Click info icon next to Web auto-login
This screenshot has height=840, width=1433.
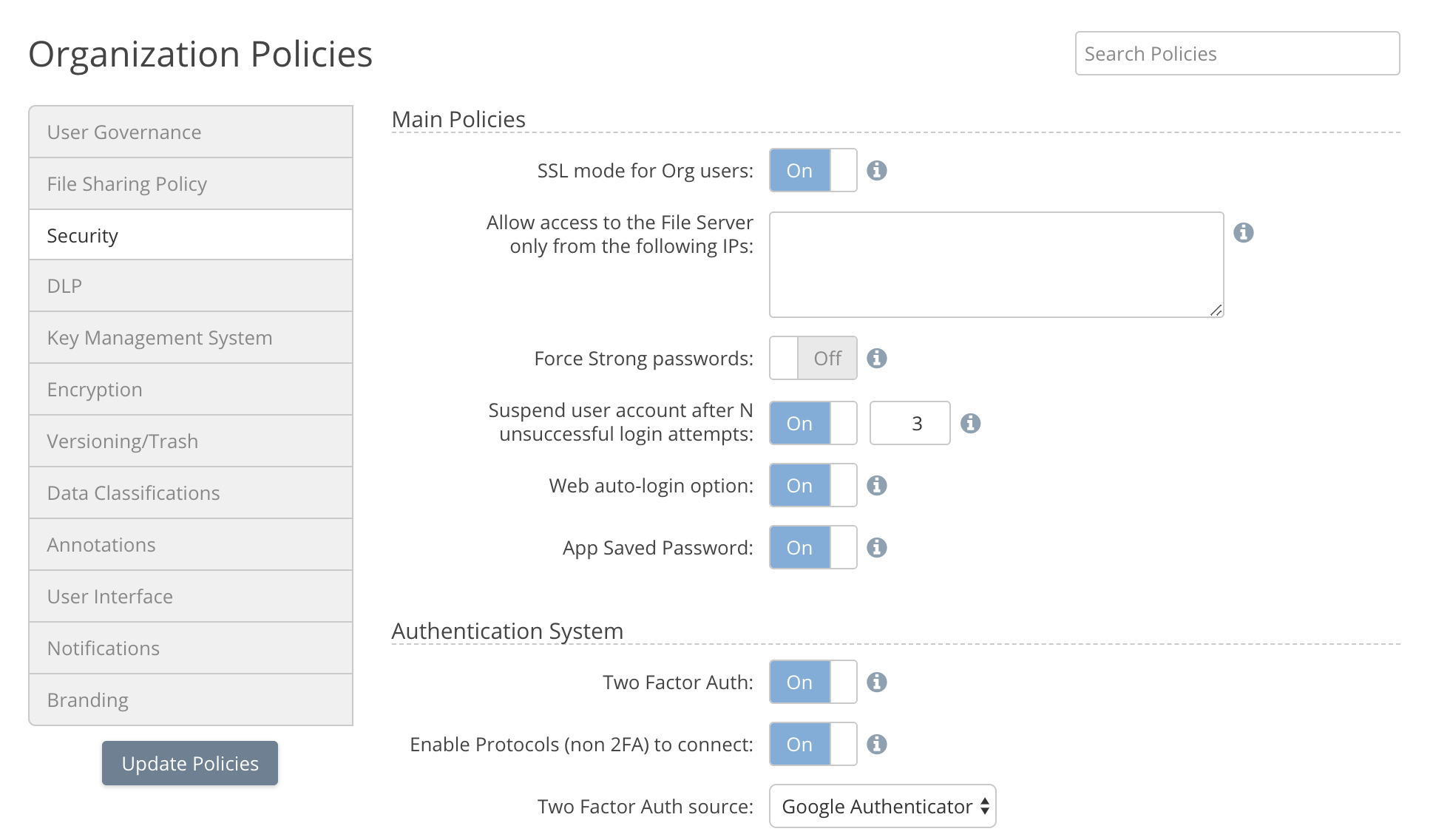[x=877, y=486]
